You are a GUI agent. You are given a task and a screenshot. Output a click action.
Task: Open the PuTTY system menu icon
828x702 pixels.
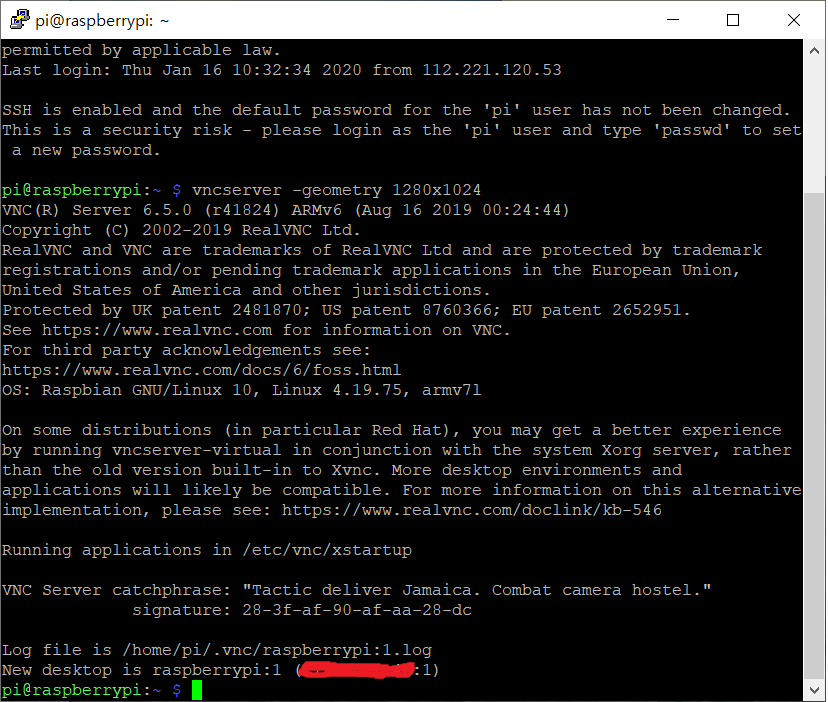pos(20,20)
